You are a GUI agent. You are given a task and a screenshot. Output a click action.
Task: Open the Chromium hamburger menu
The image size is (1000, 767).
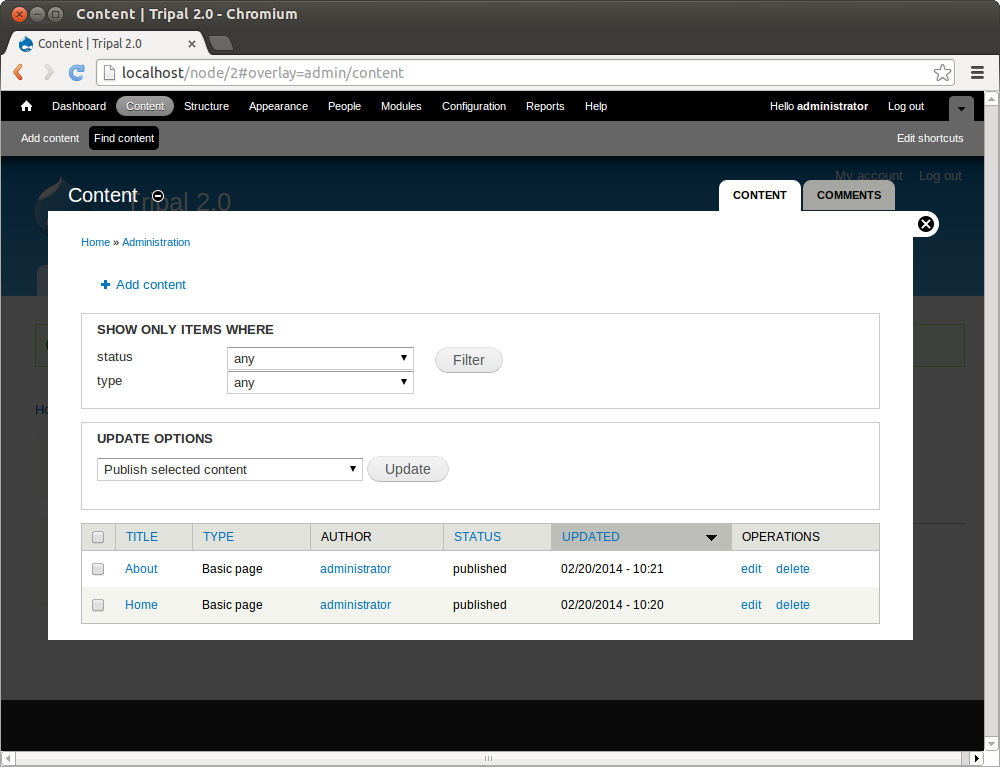point(978,72)
